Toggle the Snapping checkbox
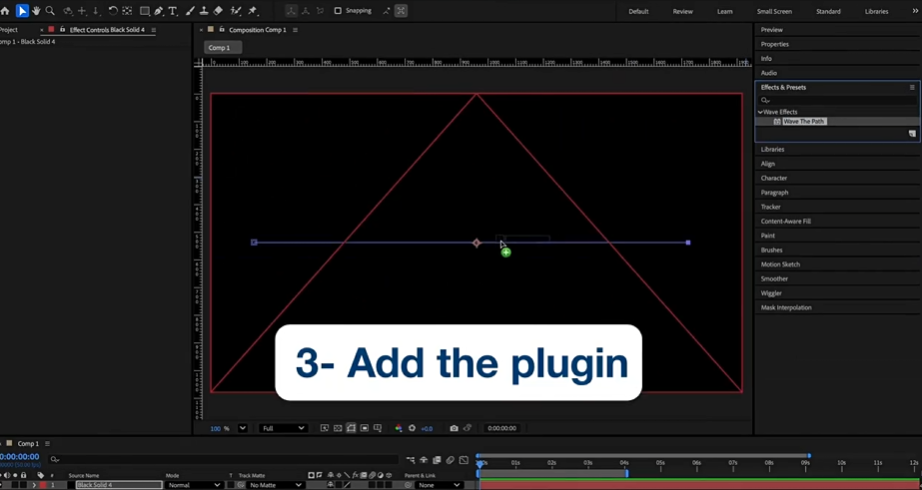The height and width of the screenshot is (490, 922). click(x=337, y=11)
